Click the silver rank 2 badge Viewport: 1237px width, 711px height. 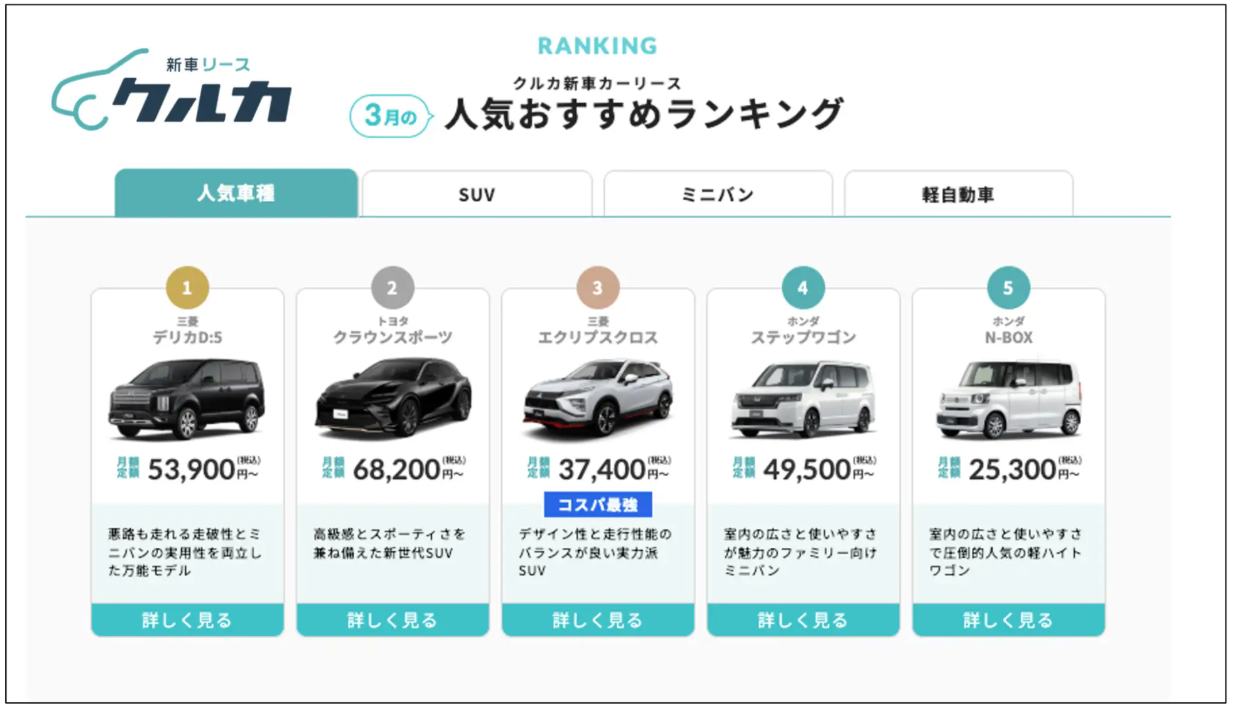[392, 289]
